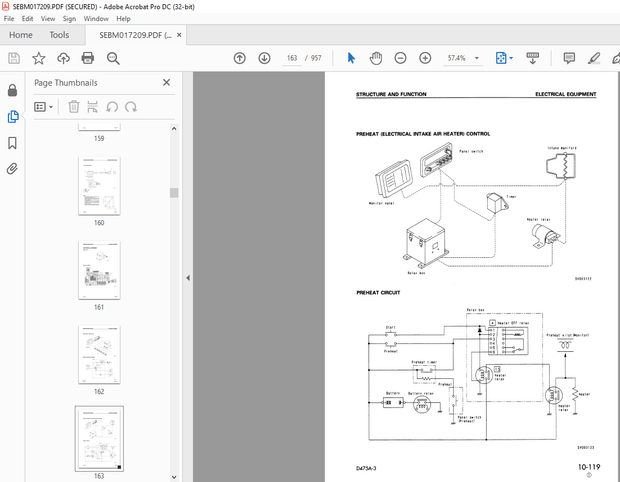Open the Help menu
This screenshot has height=482, width=620.
click(123, 19)
